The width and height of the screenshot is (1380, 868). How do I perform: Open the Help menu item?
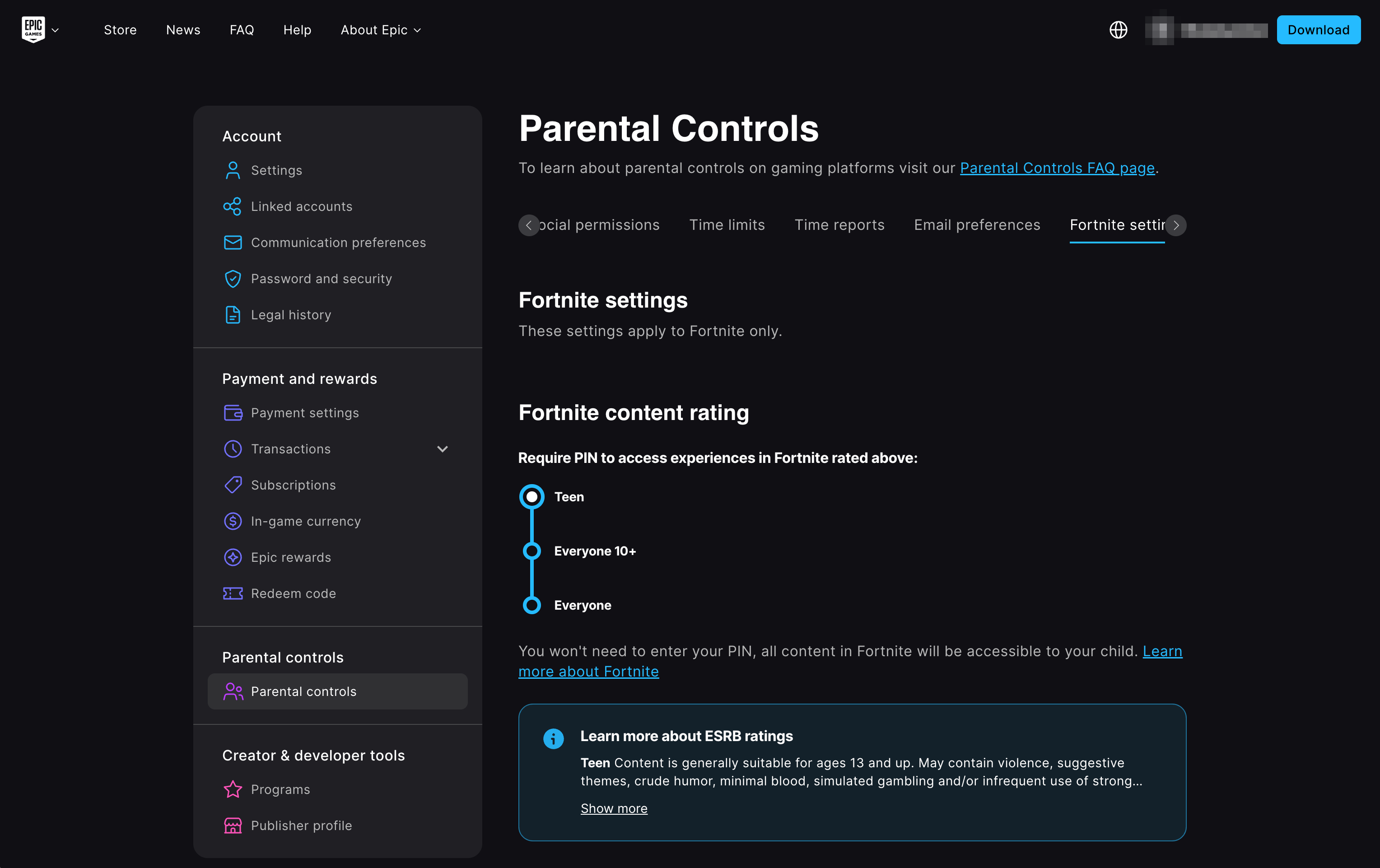click(298, 30)
